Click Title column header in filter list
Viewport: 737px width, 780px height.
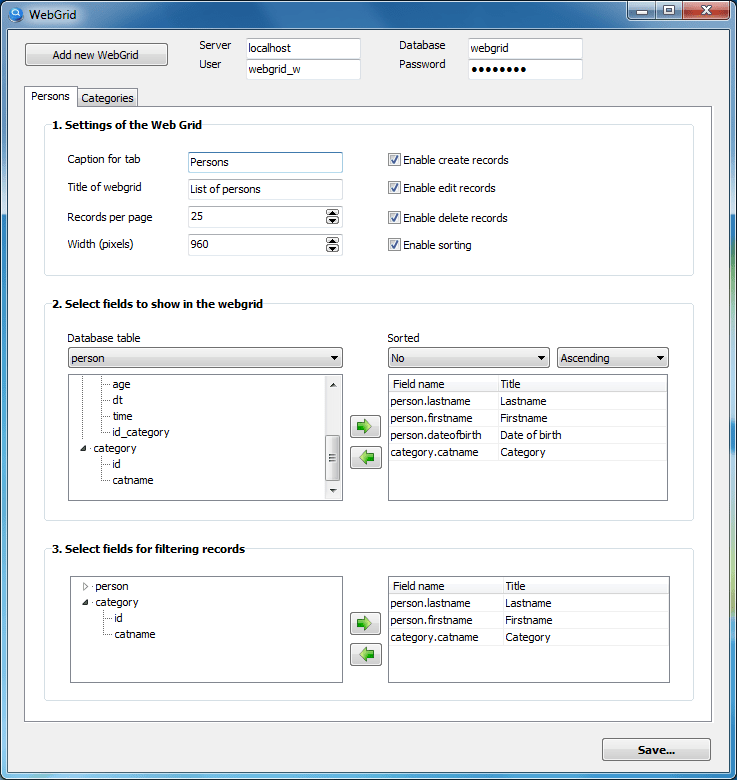[586, 586]
